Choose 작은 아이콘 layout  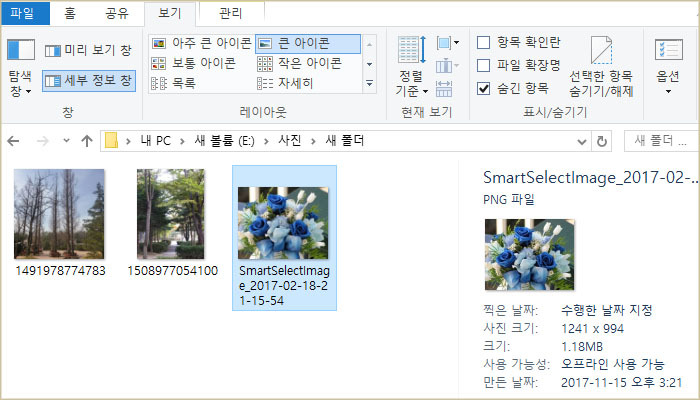(300, 63)
